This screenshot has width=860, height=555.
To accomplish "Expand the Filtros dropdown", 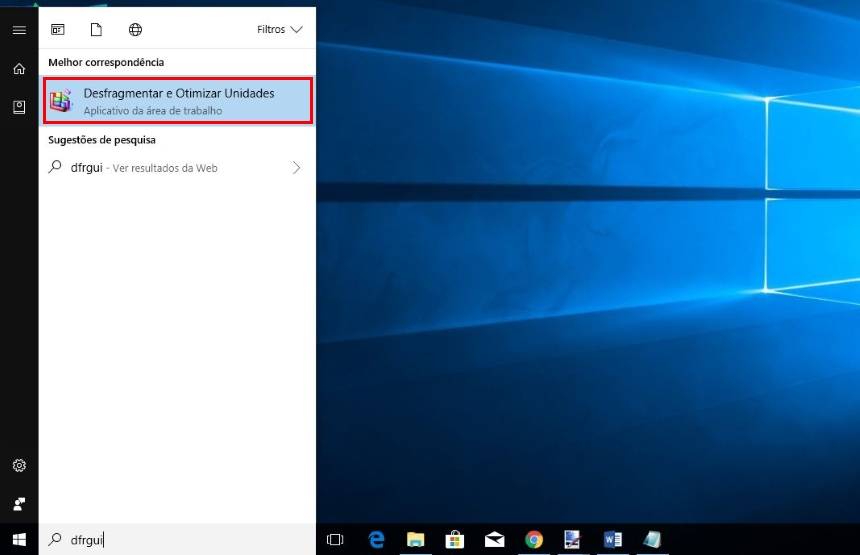I will pos(279,30).
